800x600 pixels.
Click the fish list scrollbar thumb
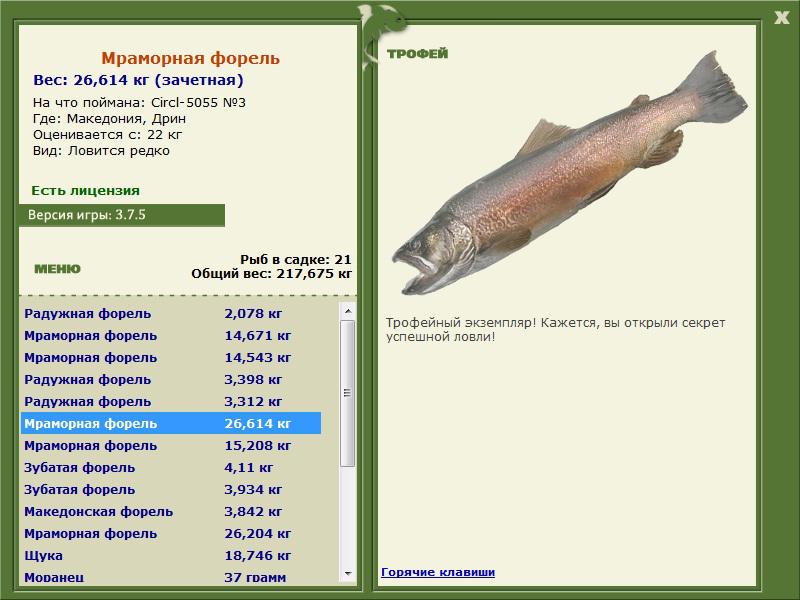pos(348,393)
